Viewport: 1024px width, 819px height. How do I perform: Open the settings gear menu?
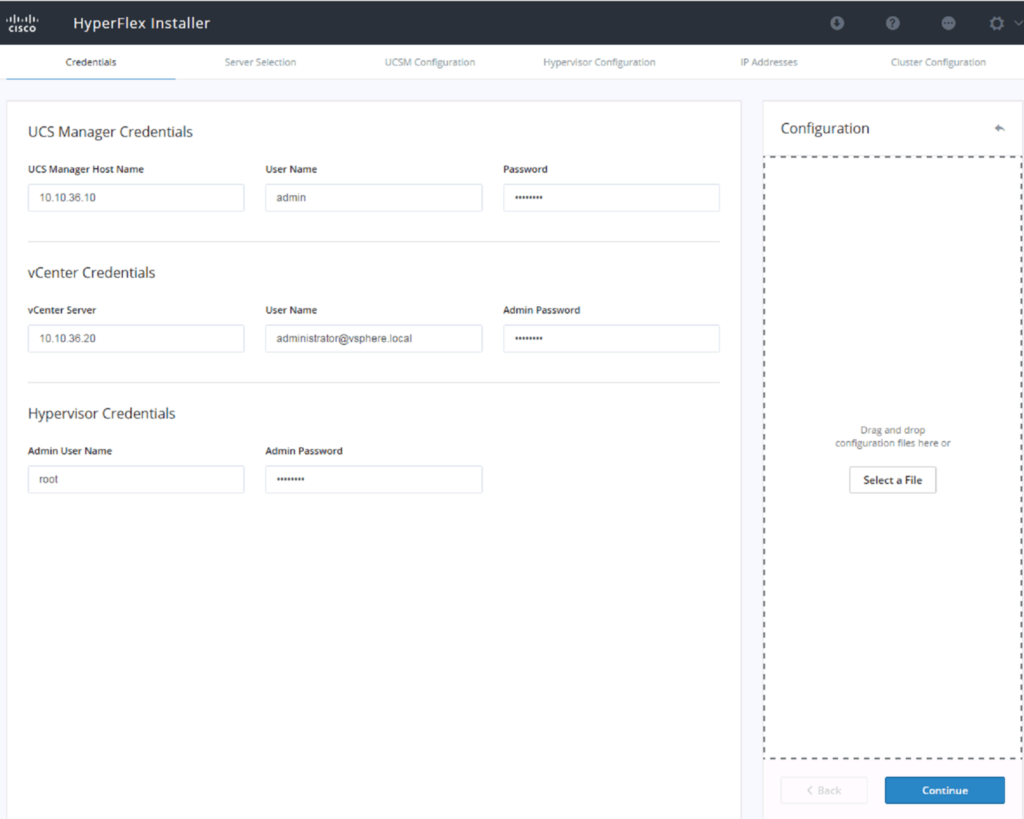[x=996, y=24]
